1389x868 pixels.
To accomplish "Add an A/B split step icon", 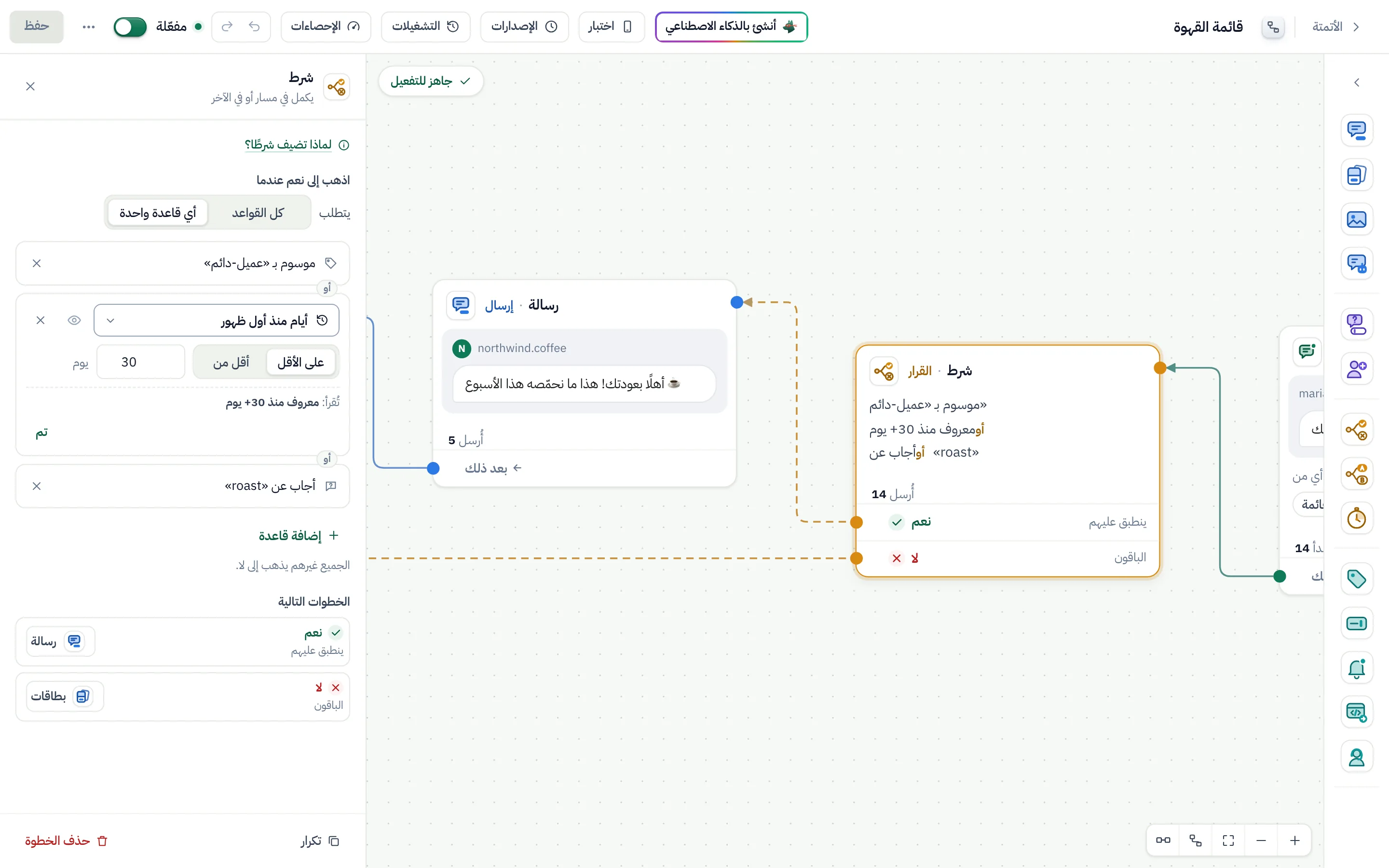I will (x=1356, y=474).
